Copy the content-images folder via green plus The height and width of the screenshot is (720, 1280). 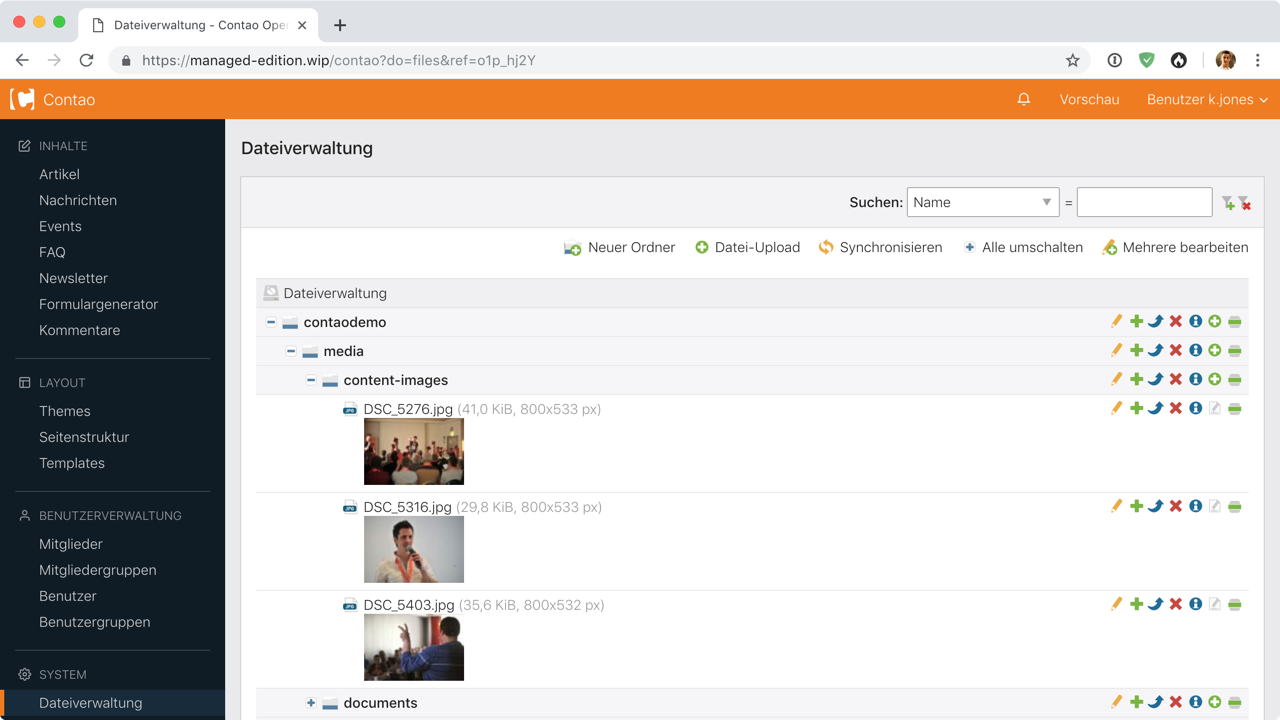coord(1136,380)
